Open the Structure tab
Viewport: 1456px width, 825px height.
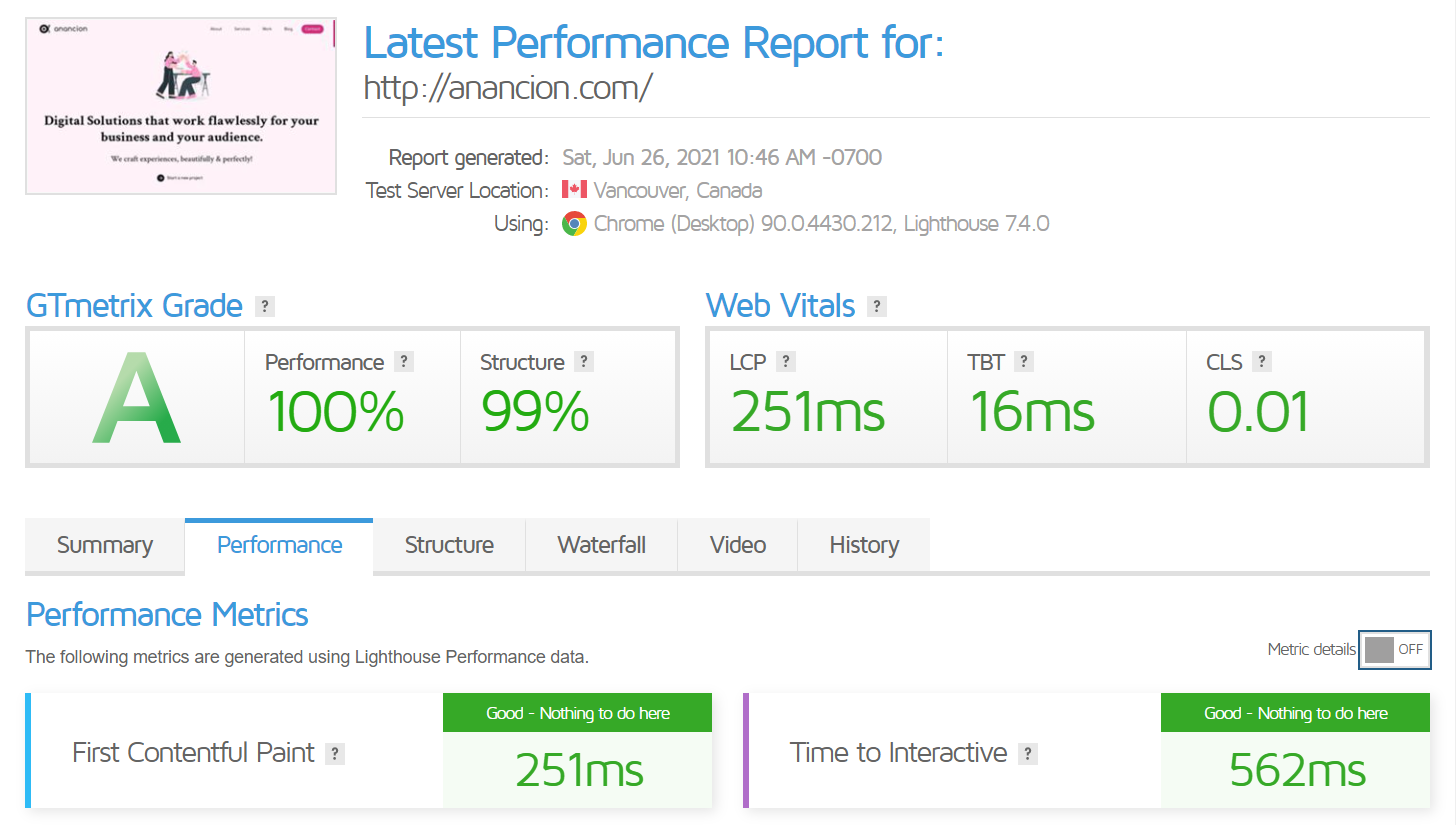(x=448, y=545)
